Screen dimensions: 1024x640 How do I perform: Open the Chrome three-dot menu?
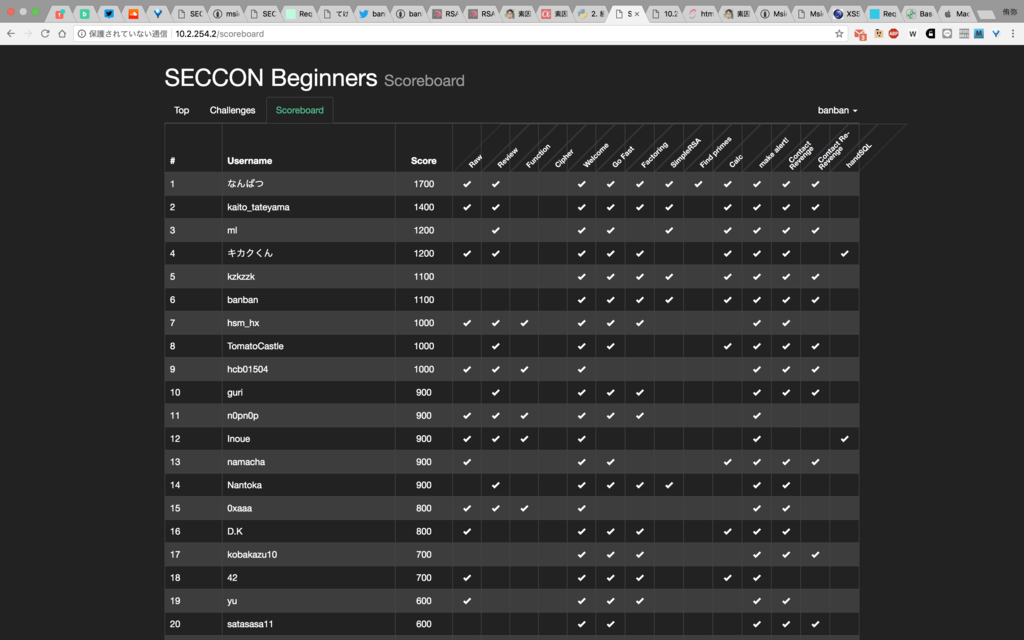[1013, 33]
